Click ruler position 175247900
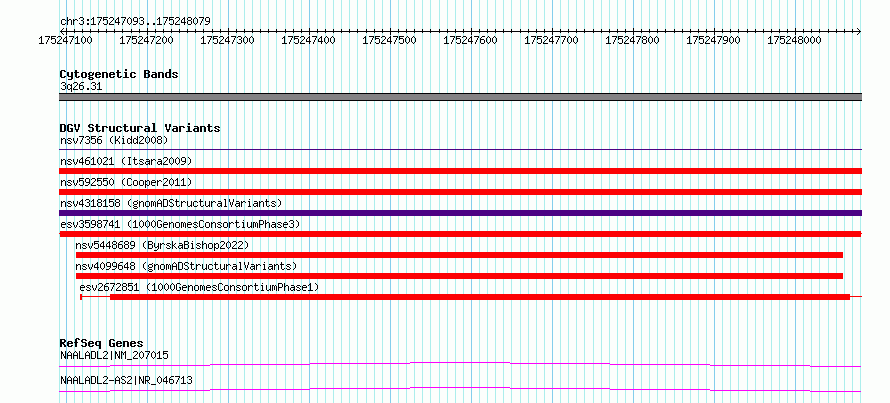The height and width of the screenshot is (403, 890). (x=714, y=40)
